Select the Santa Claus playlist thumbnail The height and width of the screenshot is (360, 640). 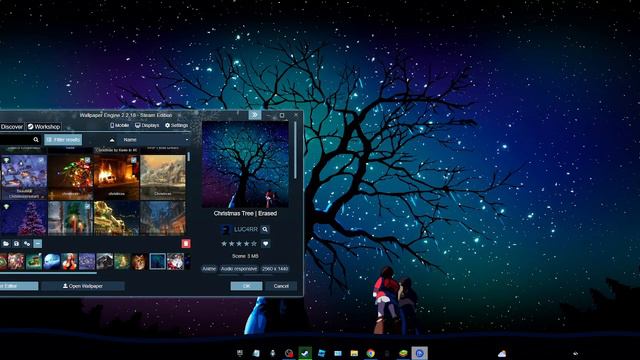[176, 261]
